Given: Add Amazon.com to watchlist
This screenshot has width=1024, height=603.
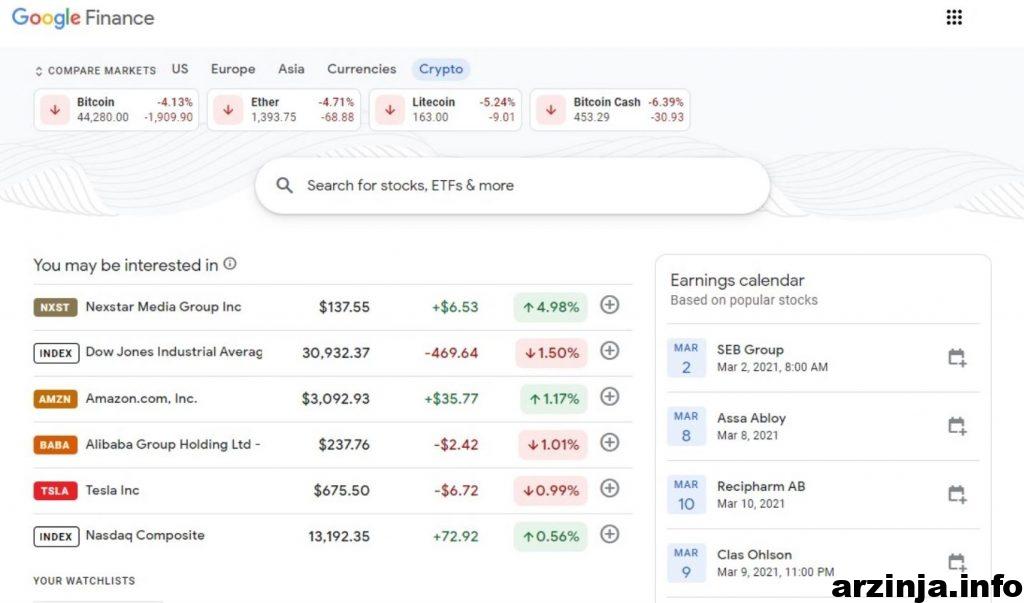Looking at the screenshot, I should [609, 397].
